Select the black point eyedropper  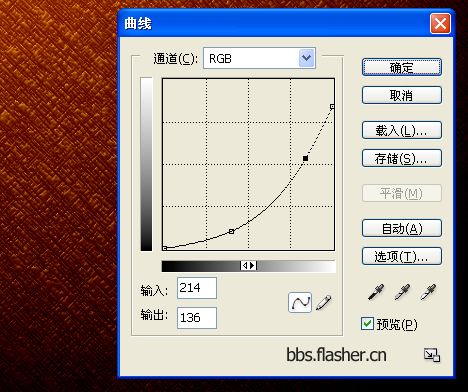pos(376,292)
